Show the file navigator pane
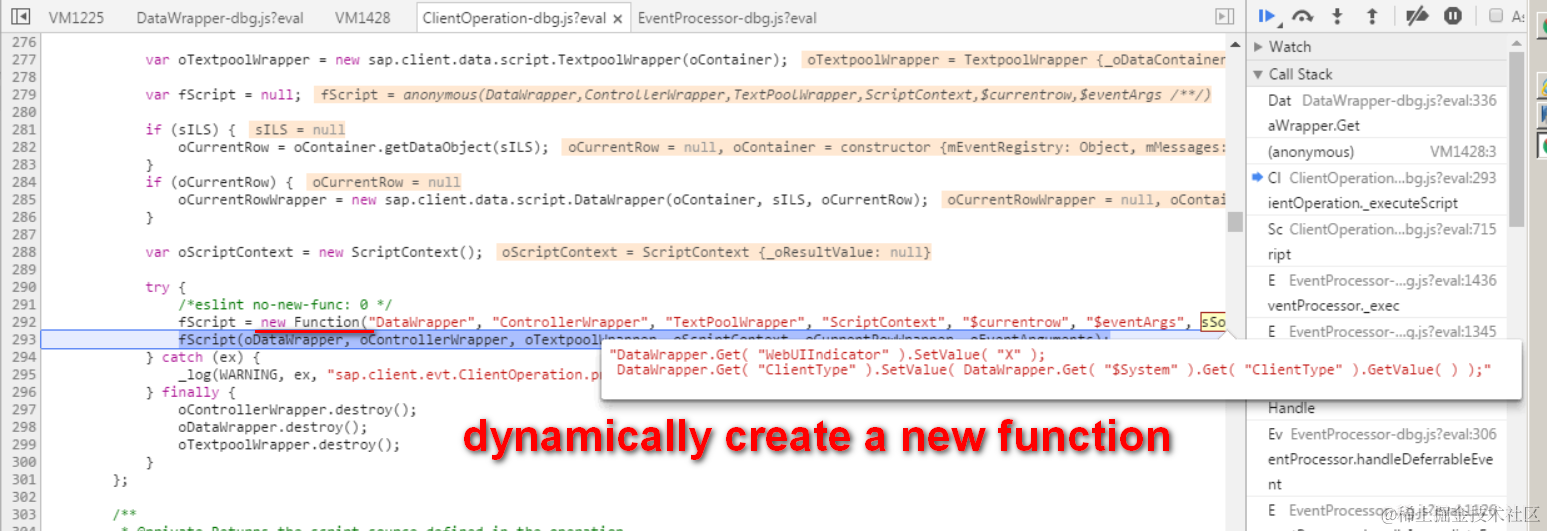 click(x=20, y=16)
